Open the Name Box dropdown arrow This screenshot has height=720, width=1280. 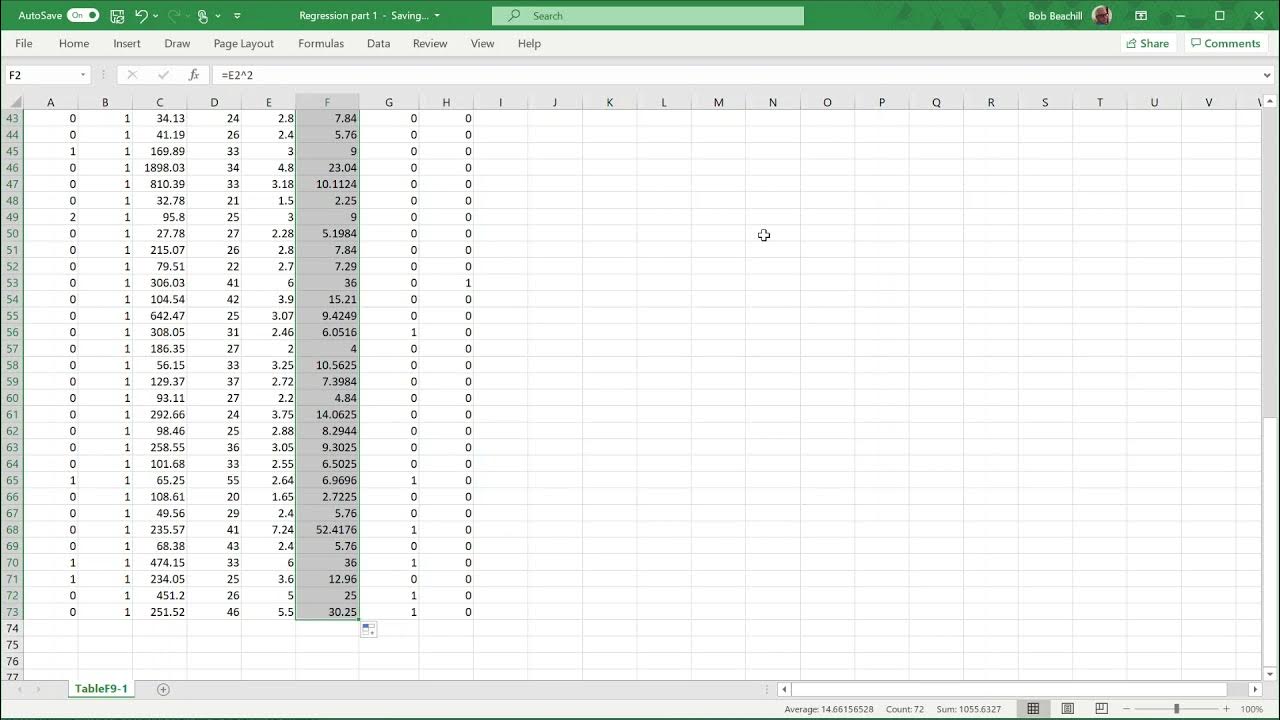tap(83, 75)
